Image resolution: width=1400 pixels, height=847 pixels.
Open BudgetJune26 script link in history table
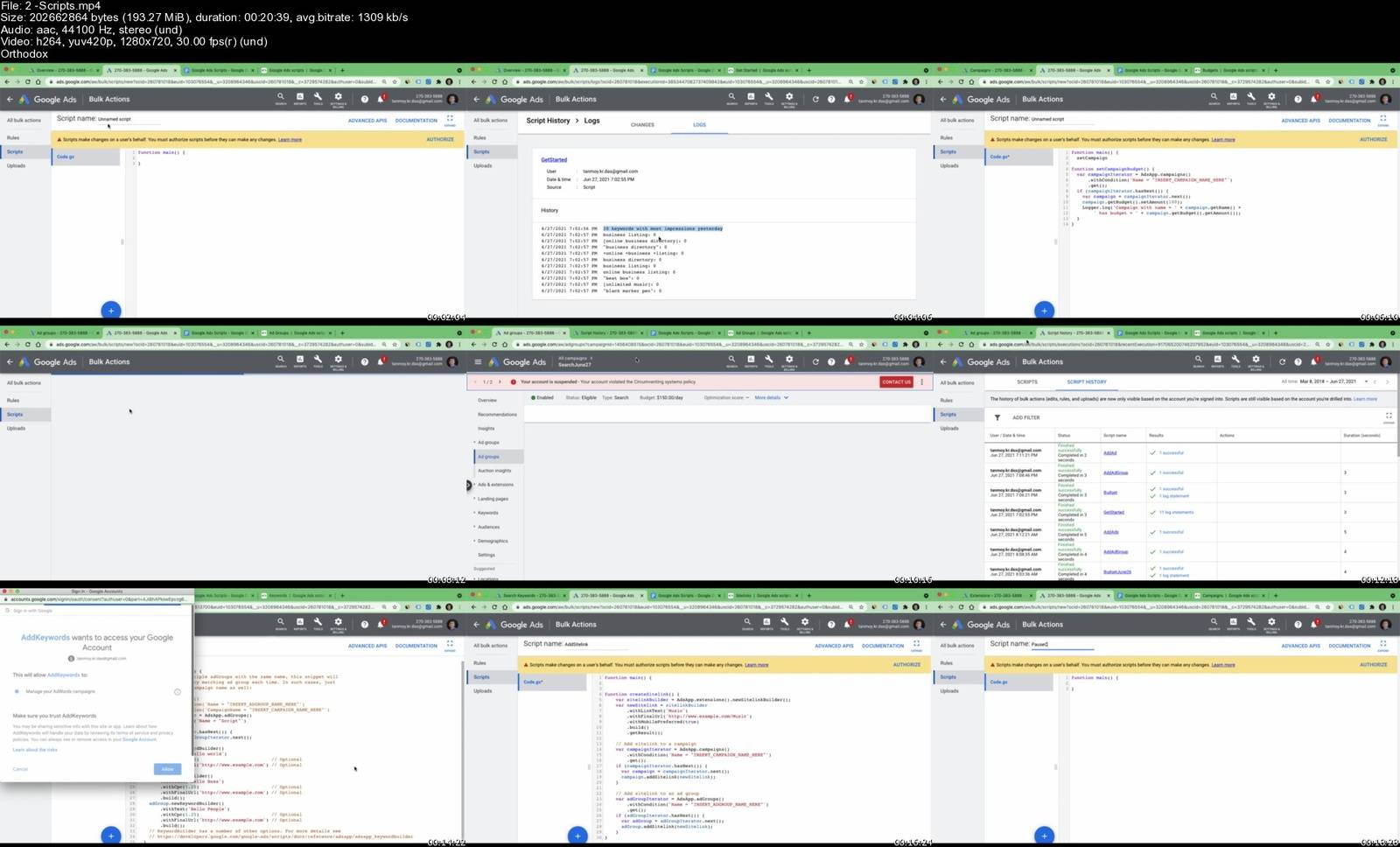pyautogui.click(x=1117, y=571)
